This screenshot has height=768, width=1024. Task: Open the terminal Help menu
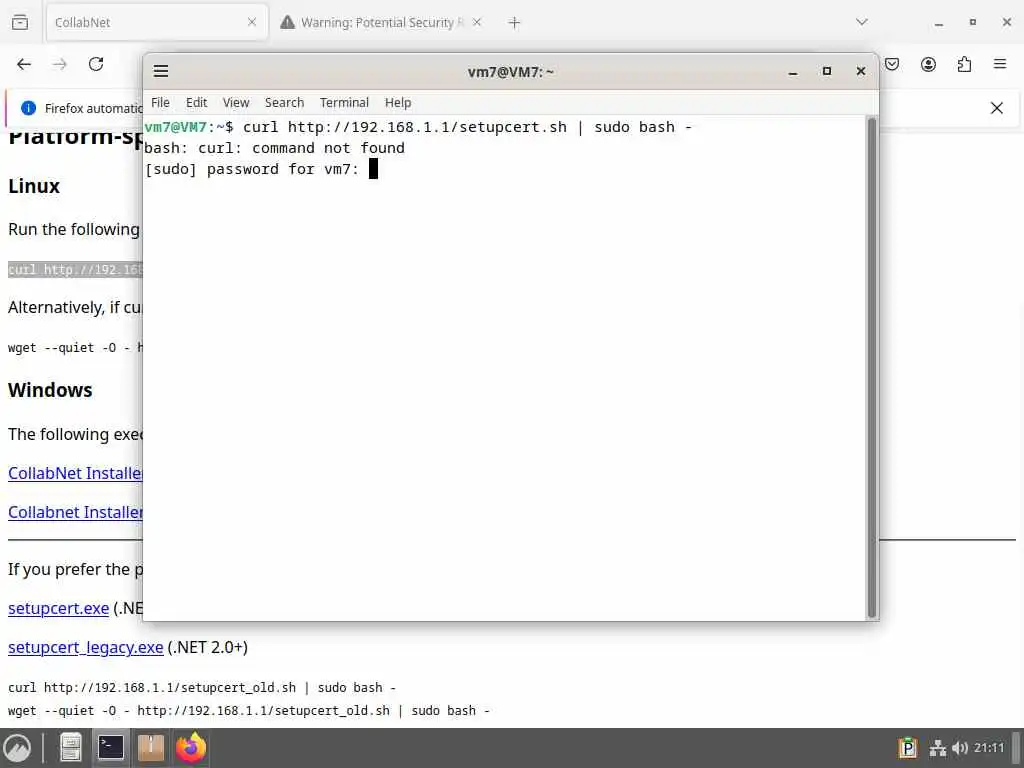click(x=398, y=103)
